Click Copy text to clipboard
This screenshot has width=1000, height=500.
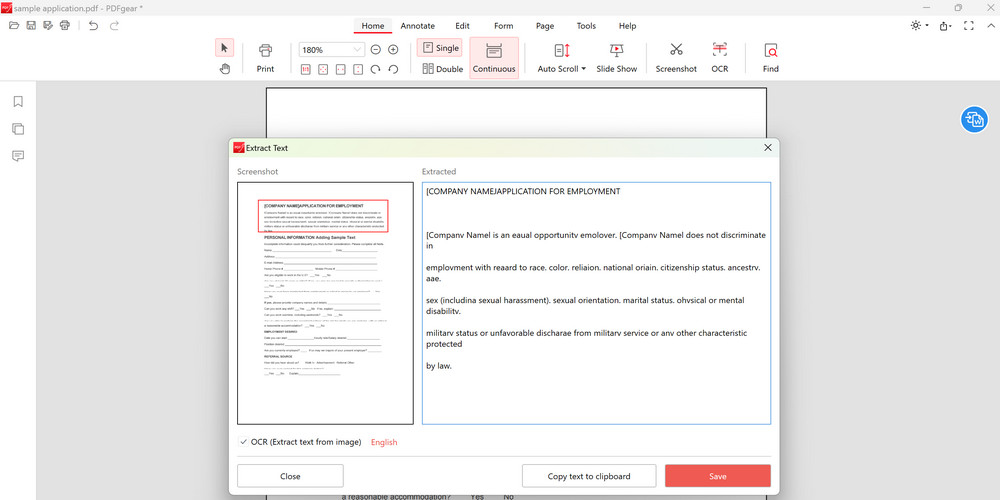pos(589,476)
